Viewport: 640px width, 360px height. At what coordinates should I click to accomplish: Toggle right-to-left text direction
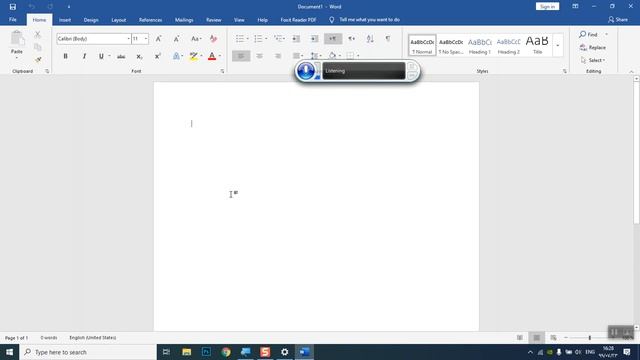351,39
